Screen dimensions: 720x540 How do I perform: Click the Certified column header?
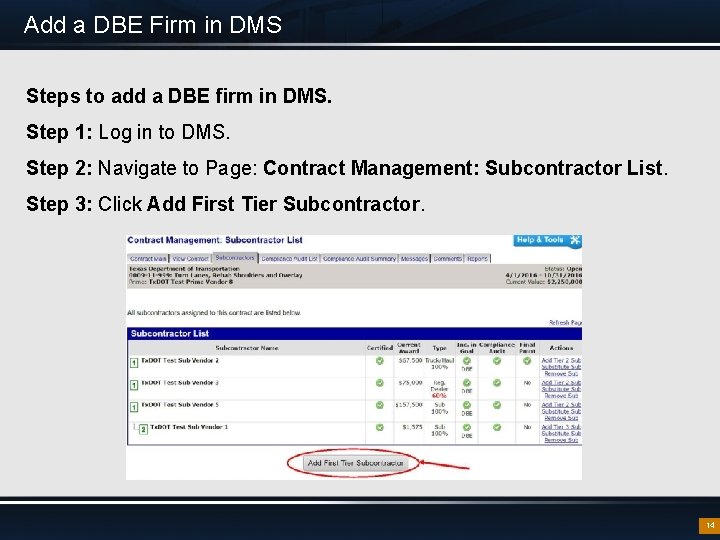coord(380,348)
